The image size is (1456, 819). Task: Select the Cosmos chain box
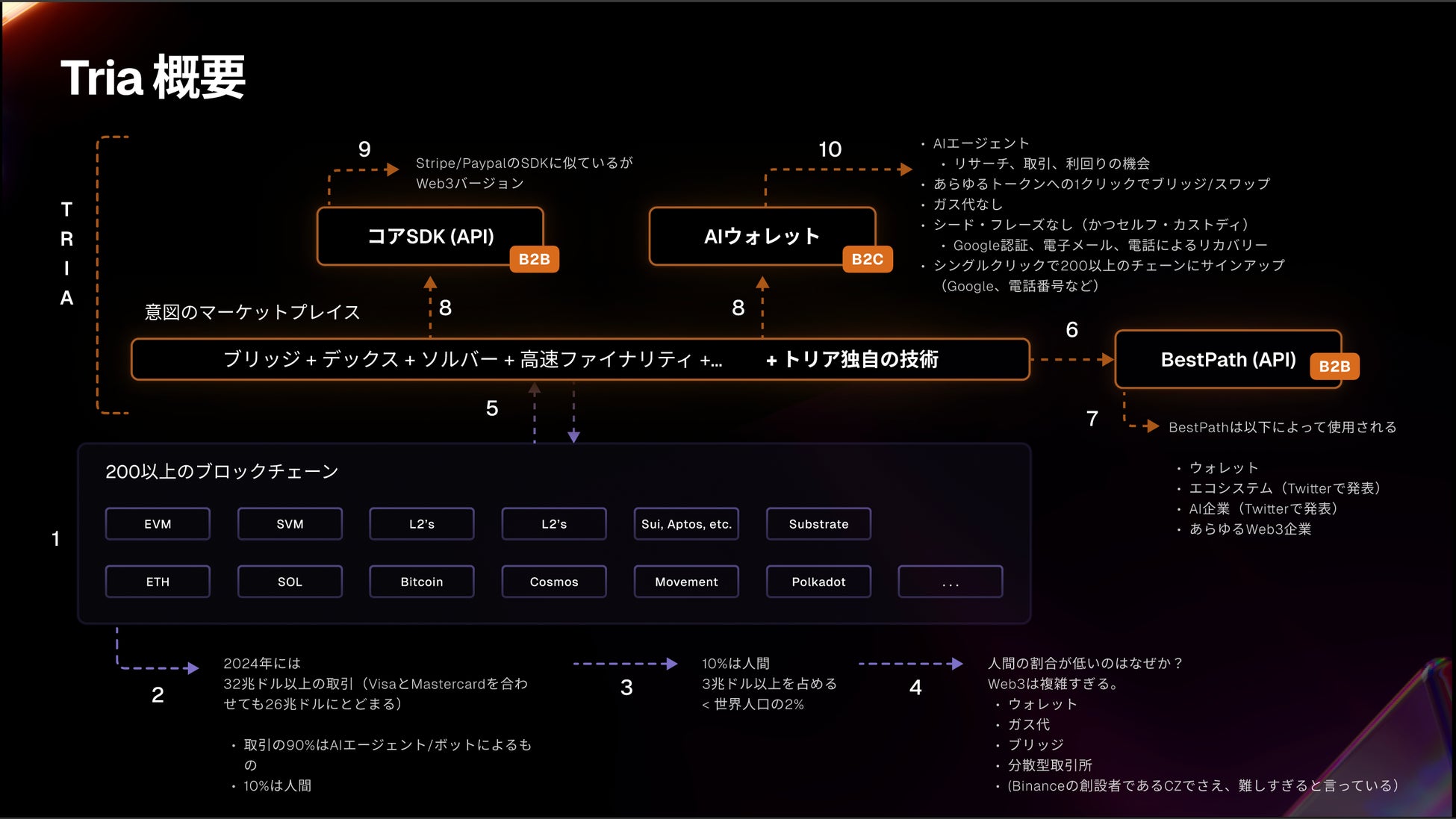click(x=553, y=582)
